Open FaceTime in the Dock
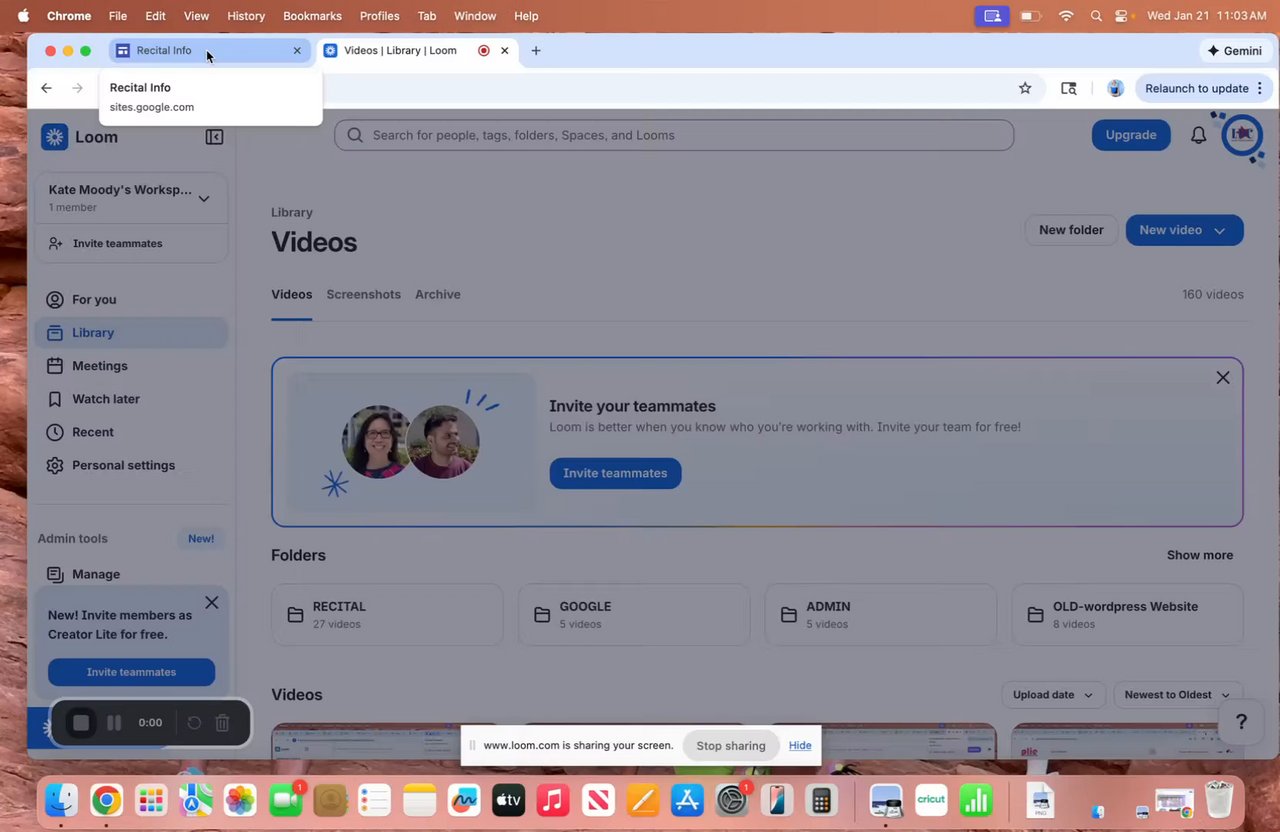1280x832 pixels. point(285,800)
